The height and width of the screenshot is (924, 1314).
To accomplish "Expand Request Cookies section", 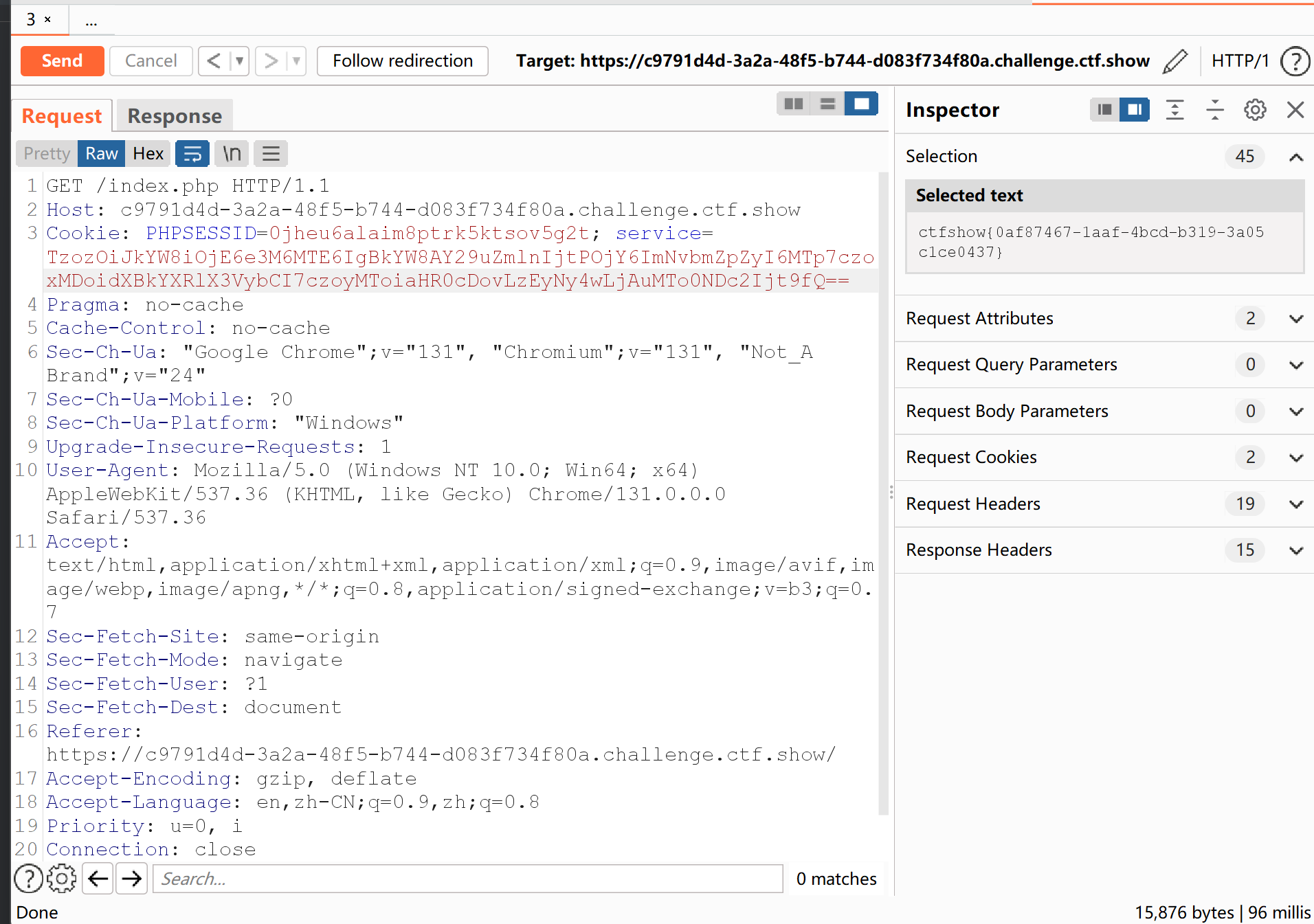I will click(1296, 458).
